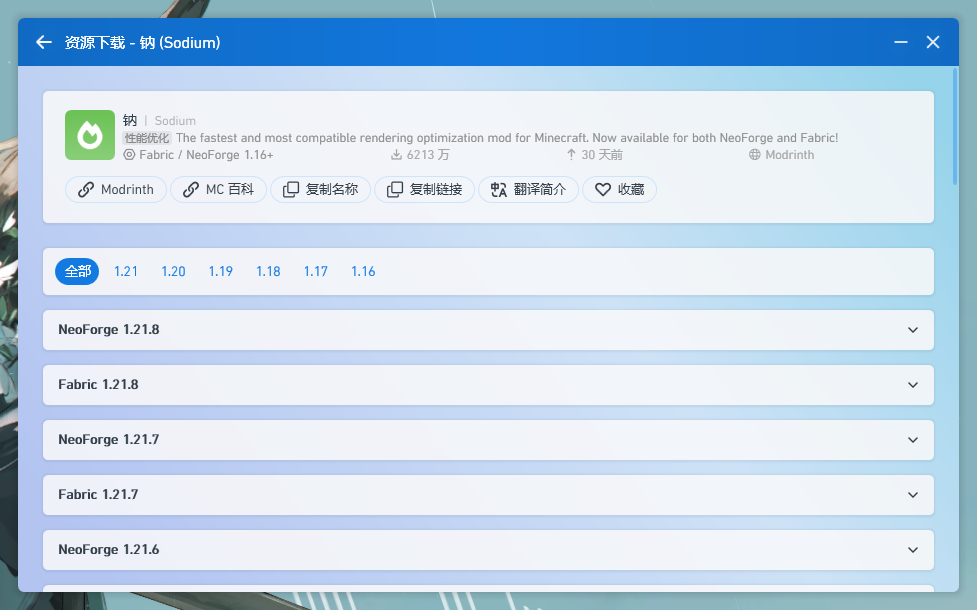Expand the NeoForge 1.21.7 chevron

point(913,440)
